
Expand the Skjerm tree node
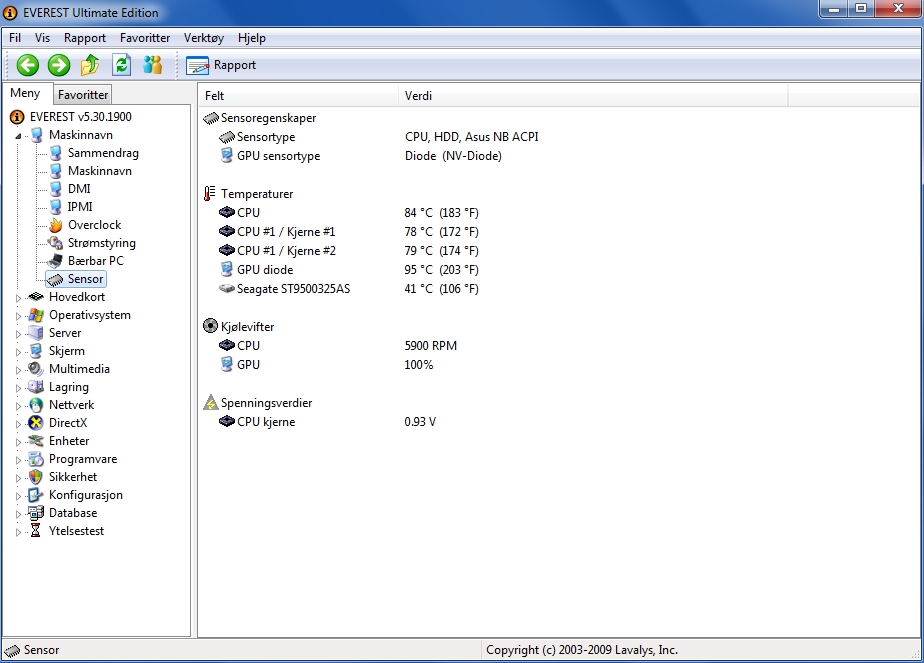pos(18,352)
